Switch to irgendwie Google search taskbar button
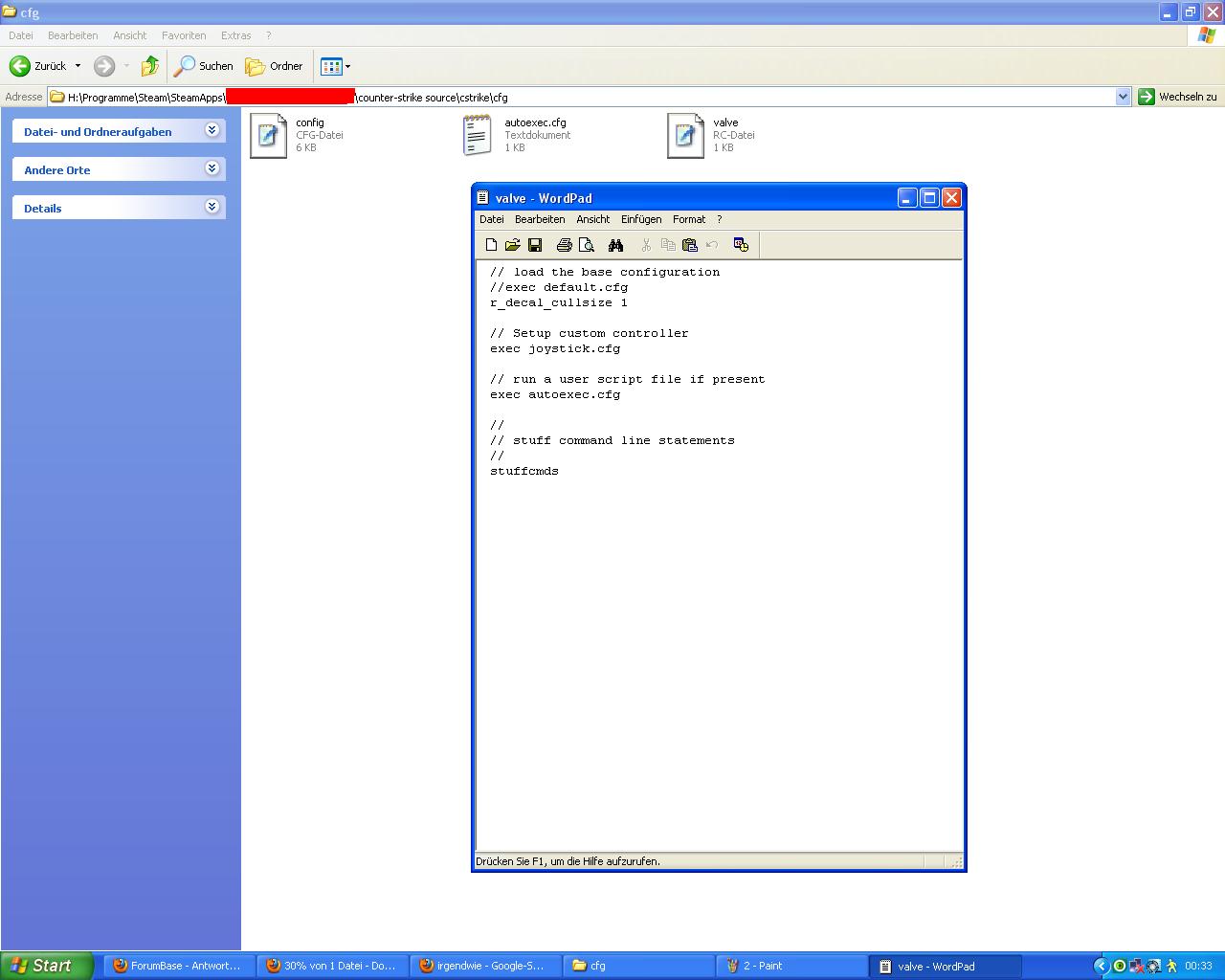The image size is (1225, 980). coord(486,966)
